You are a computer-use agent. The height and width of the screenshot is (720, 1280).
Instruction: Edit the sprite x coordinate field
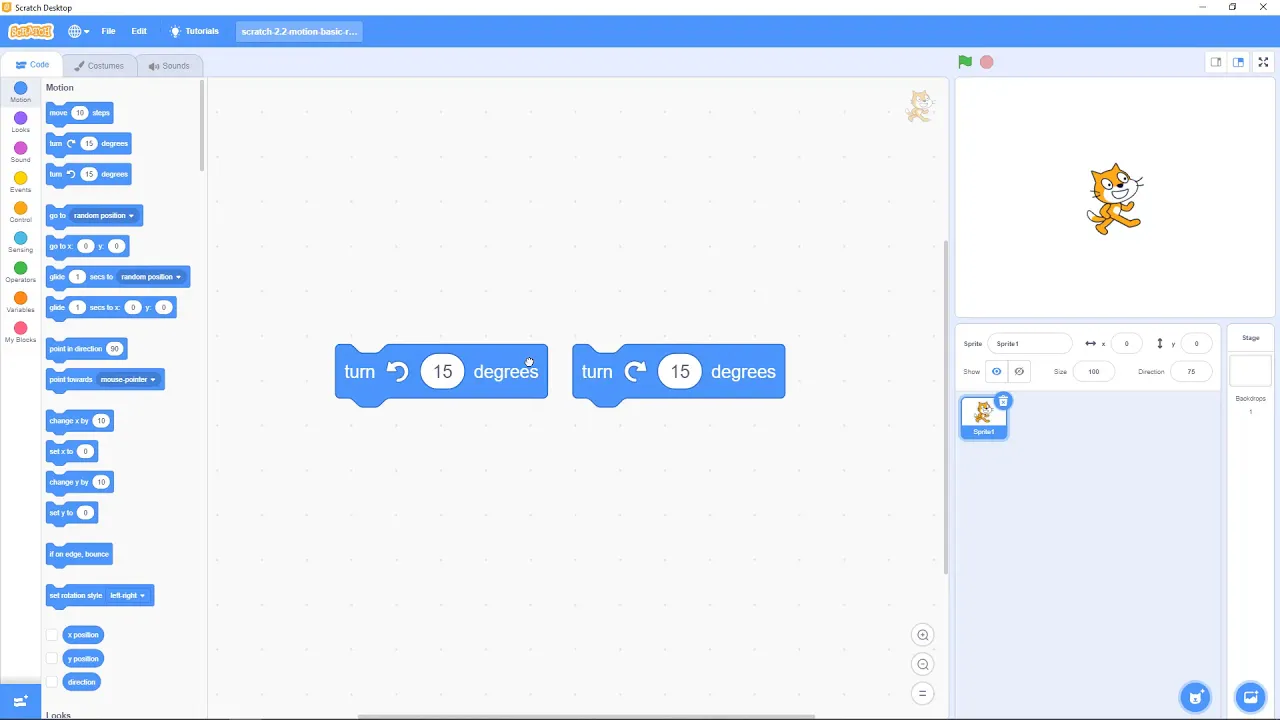(1126, 344)
